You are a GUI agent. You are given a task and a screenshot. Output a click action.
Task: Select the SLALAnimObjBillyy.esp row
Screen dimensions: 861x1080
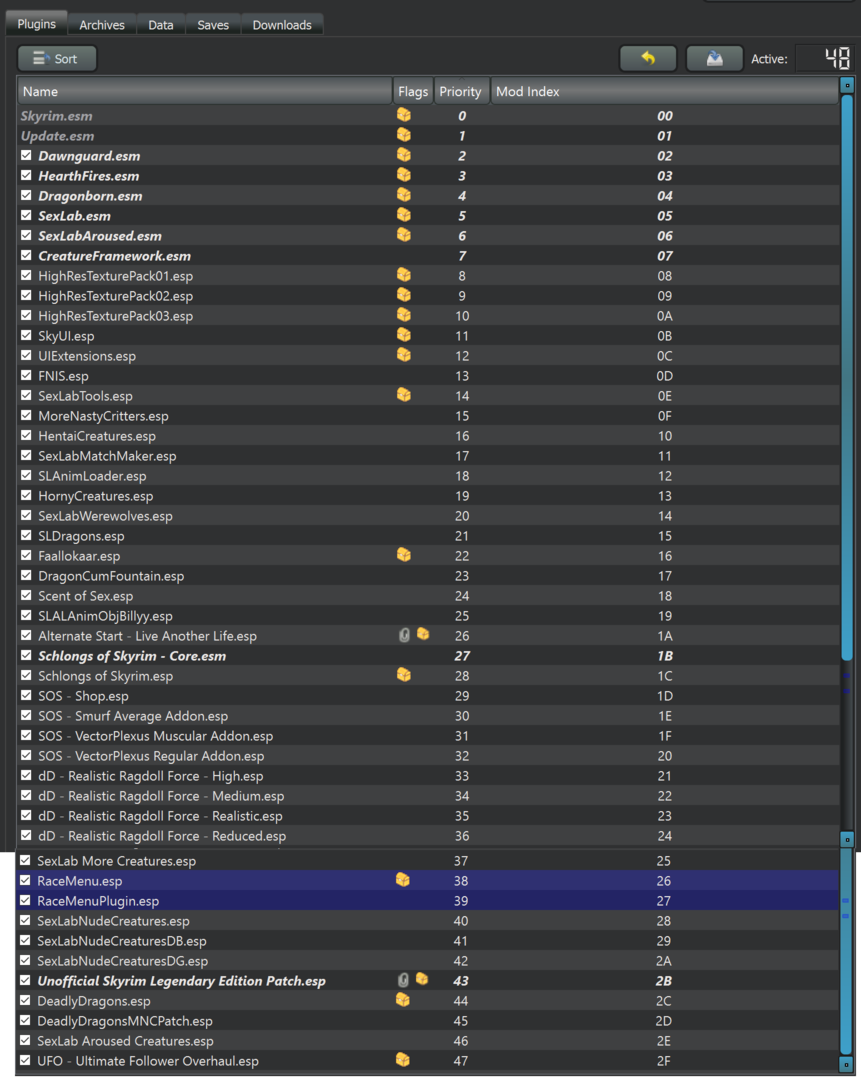coord(428,615)
